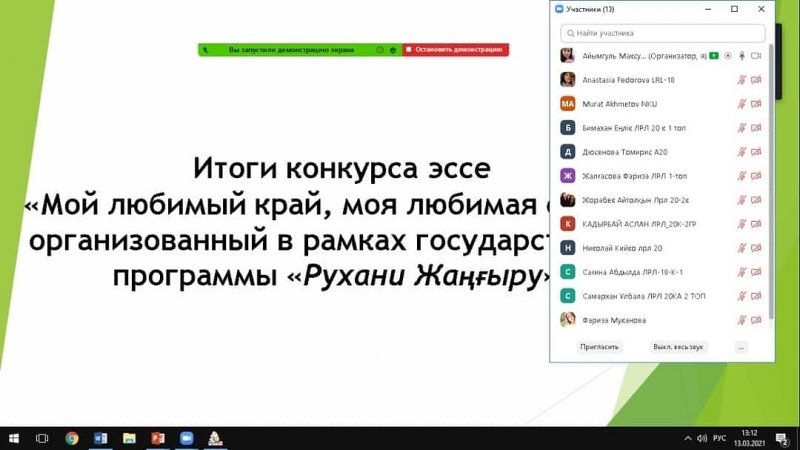
Task: Toggle microphone for Фариза Муканова
Action: (x=742, y=320)
